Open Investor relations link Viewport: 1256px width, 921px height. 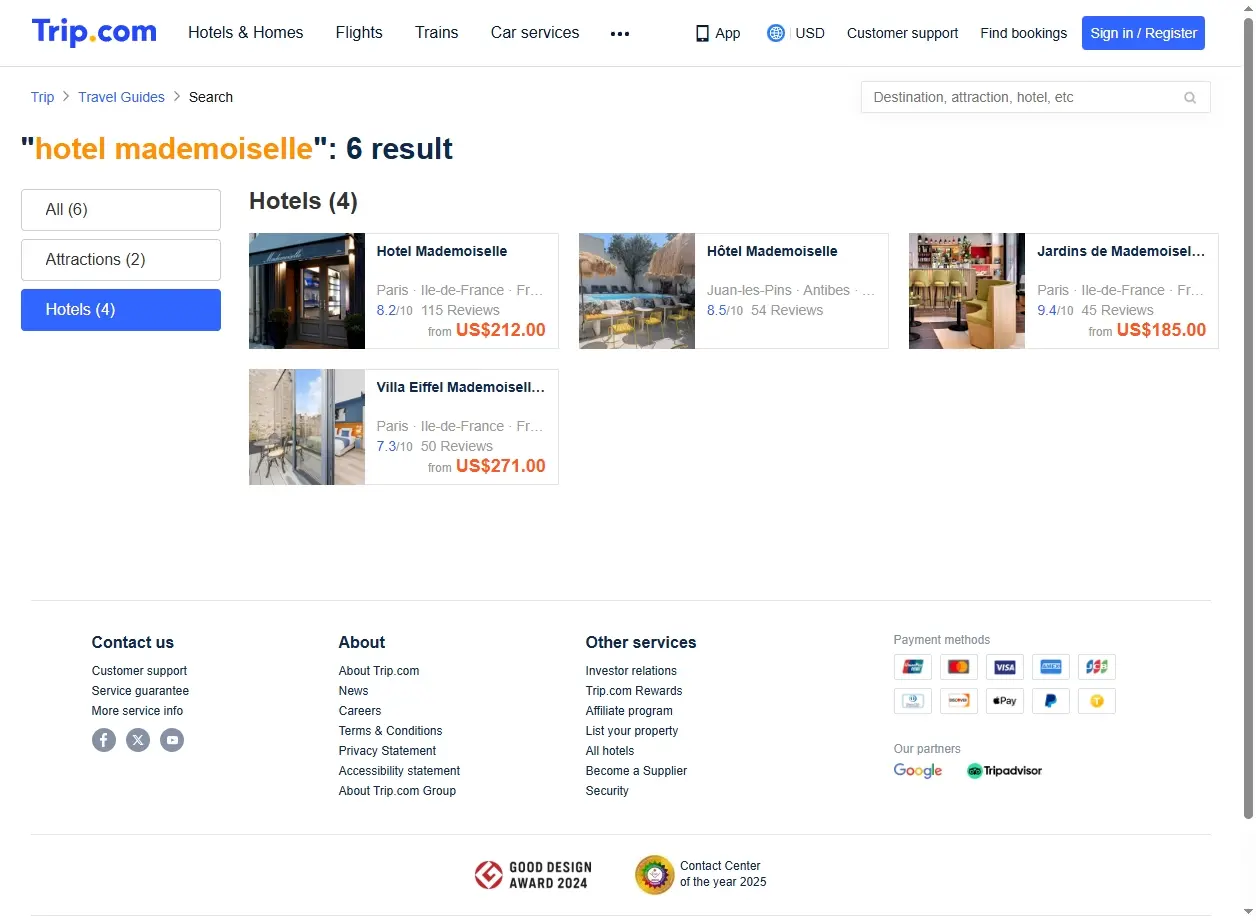pyautogui.click(x=631, y=671)
